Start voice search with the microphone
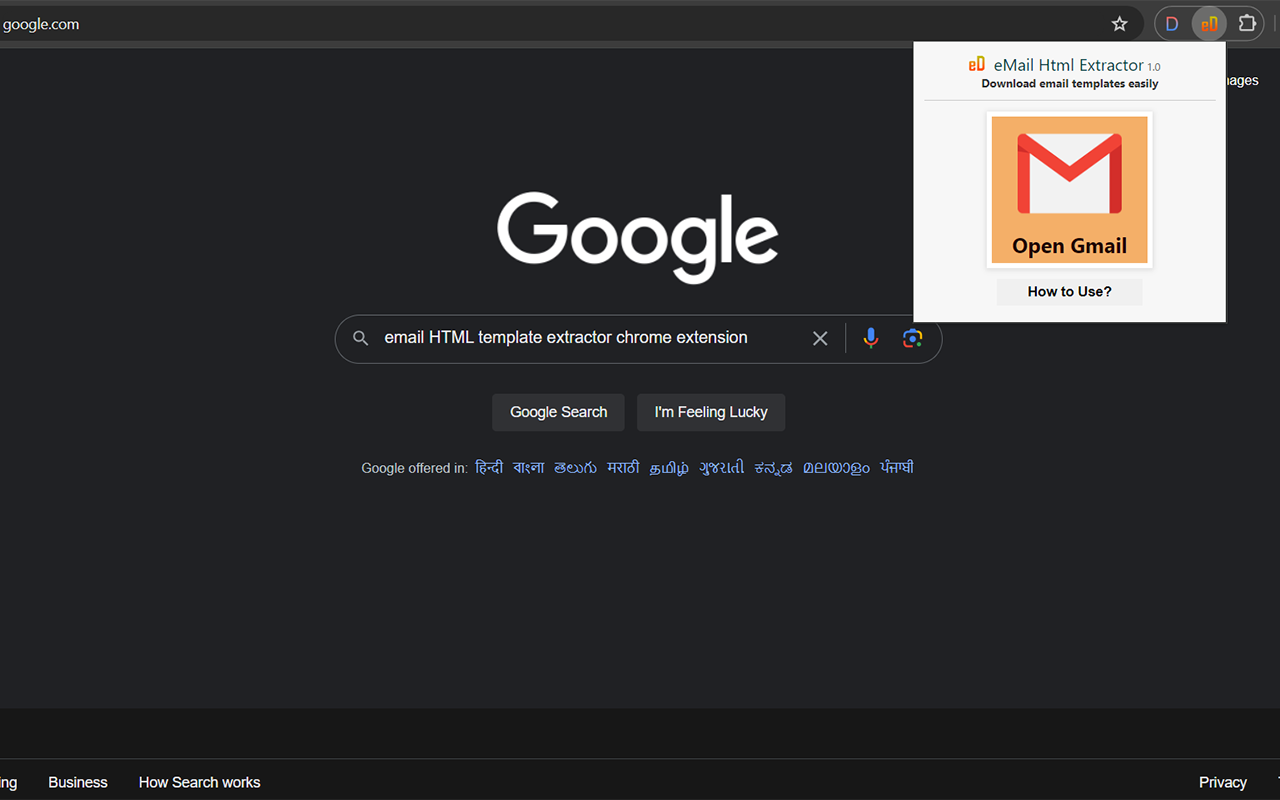The image size is (1280, 800). [x=871, y=338]
